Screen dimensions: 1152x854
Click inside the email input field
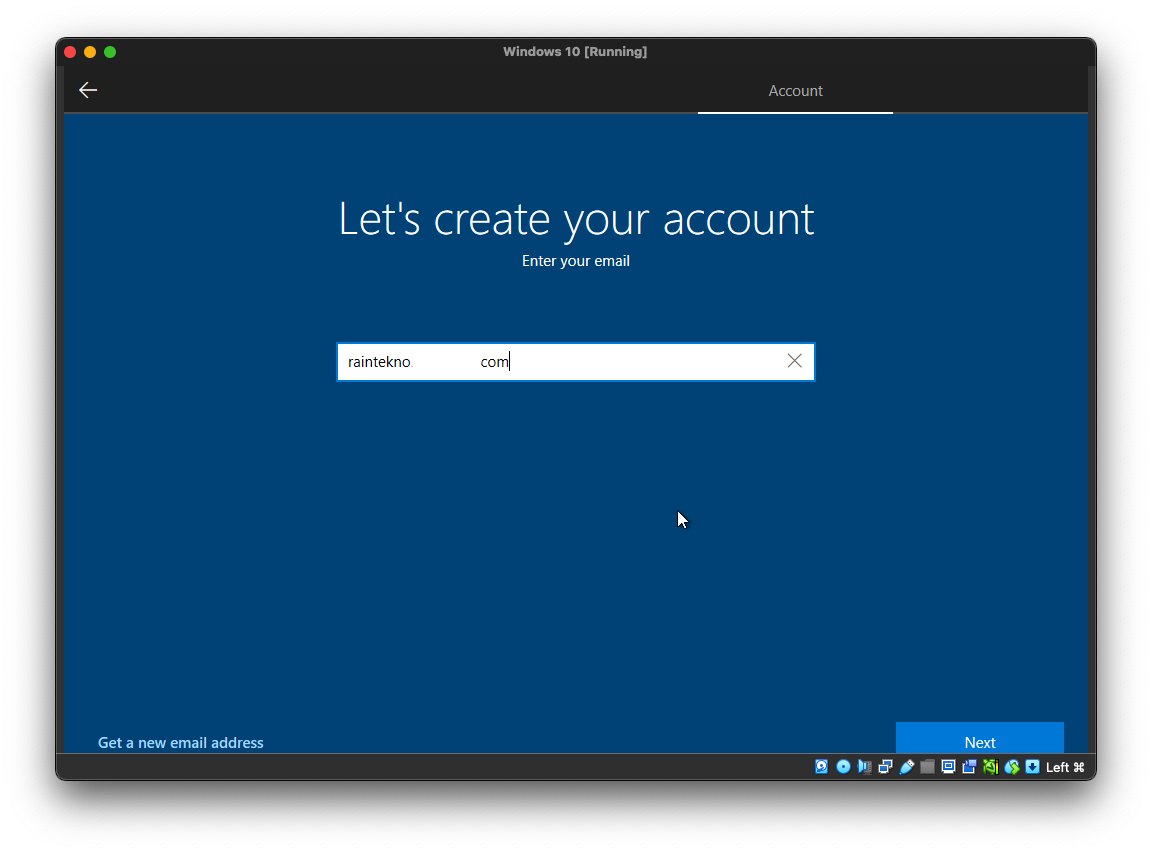[x=560, y=362]
